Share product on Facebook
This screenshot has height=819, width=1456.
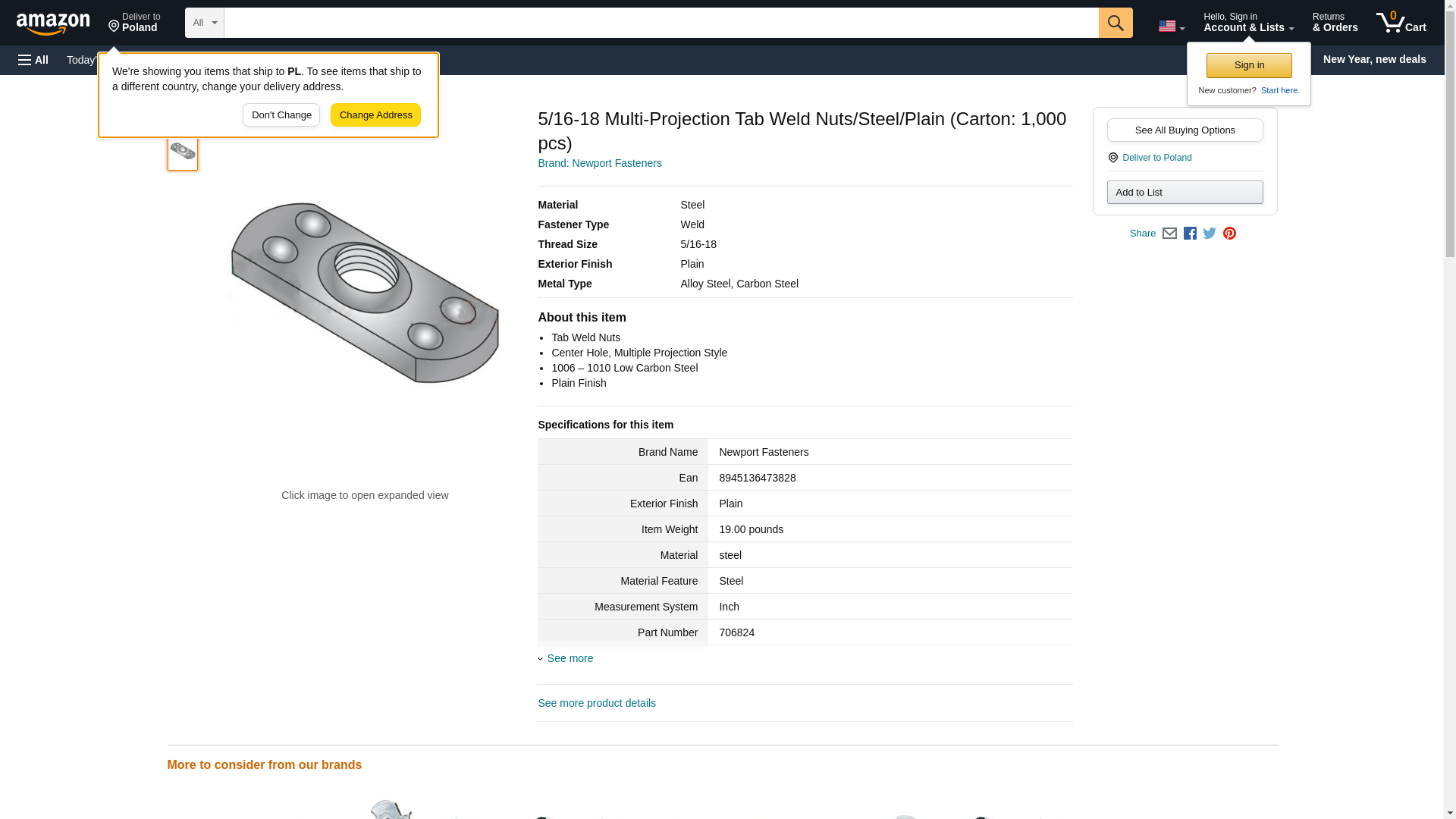pyautogui.click(x=1190, y=234)
